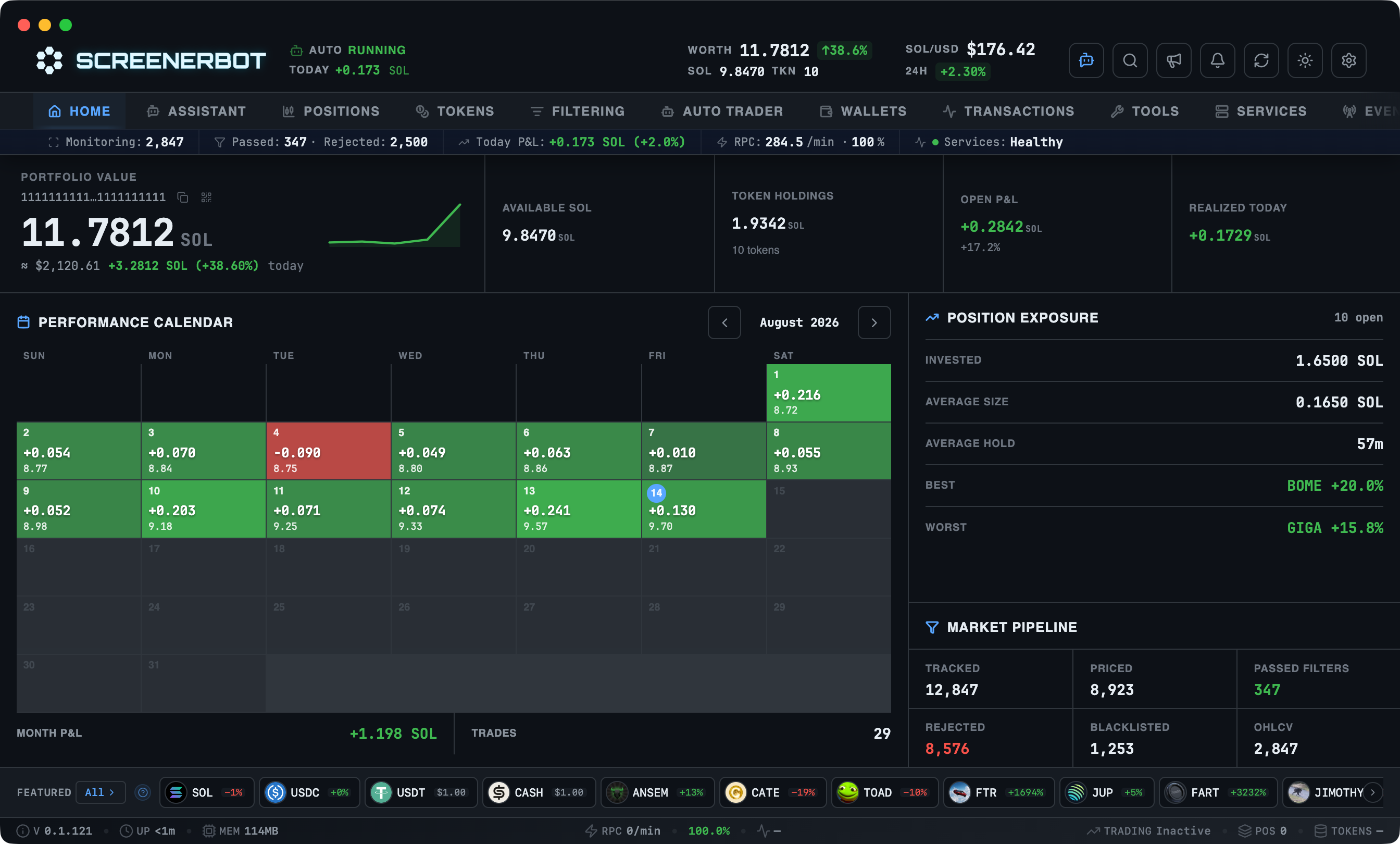Toggle the light/dark theme sun icon
Screen dimensions: 1400x844
tap(1305, 60)
